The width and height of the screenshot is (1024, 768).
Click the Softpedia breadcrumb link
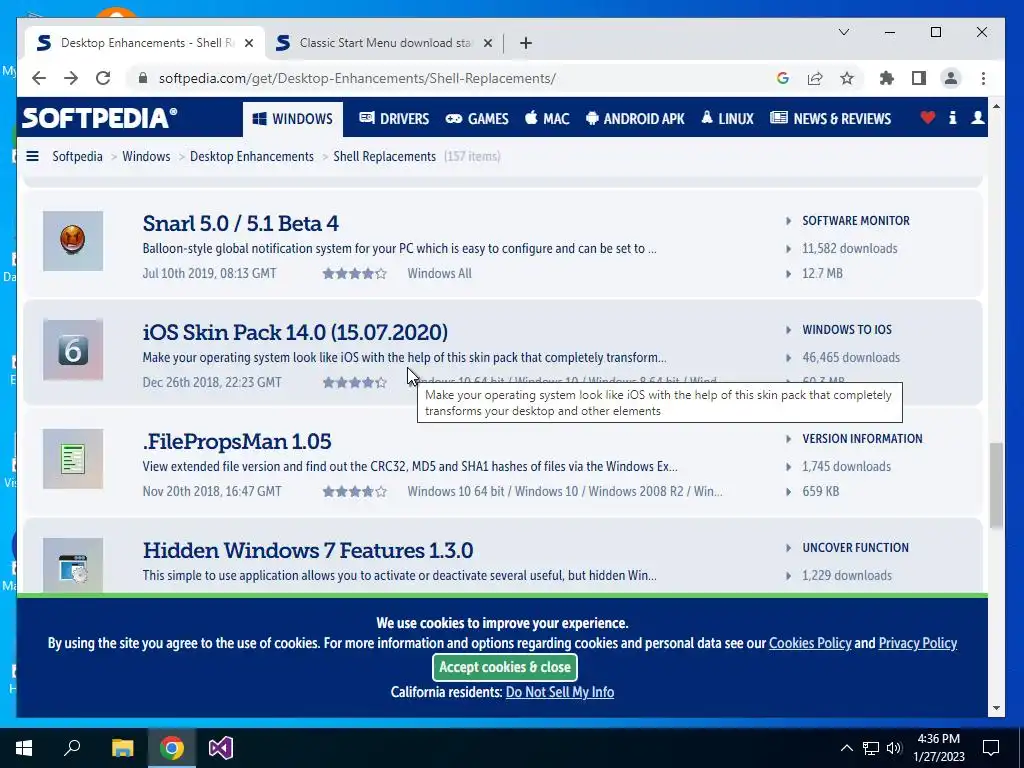point(77,157)
